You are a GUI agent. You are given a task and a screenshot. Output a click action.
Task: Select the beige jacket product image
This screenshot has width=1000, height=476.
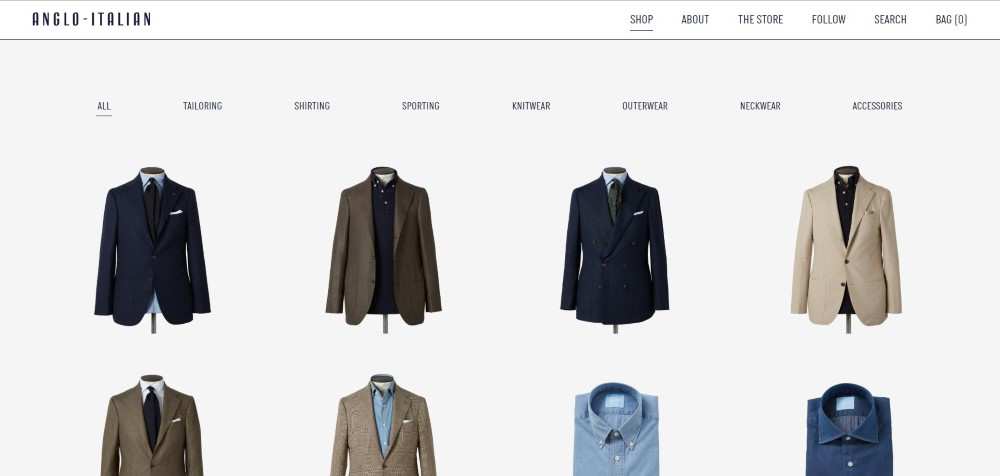tap(846, 249)
